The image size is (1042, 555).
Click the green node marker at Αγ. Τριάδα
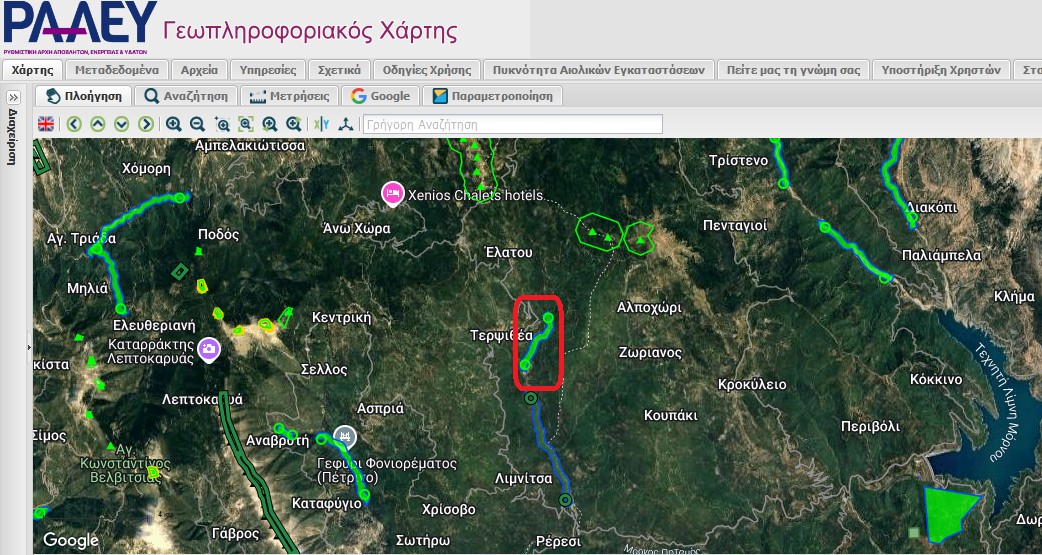[96, 249]
